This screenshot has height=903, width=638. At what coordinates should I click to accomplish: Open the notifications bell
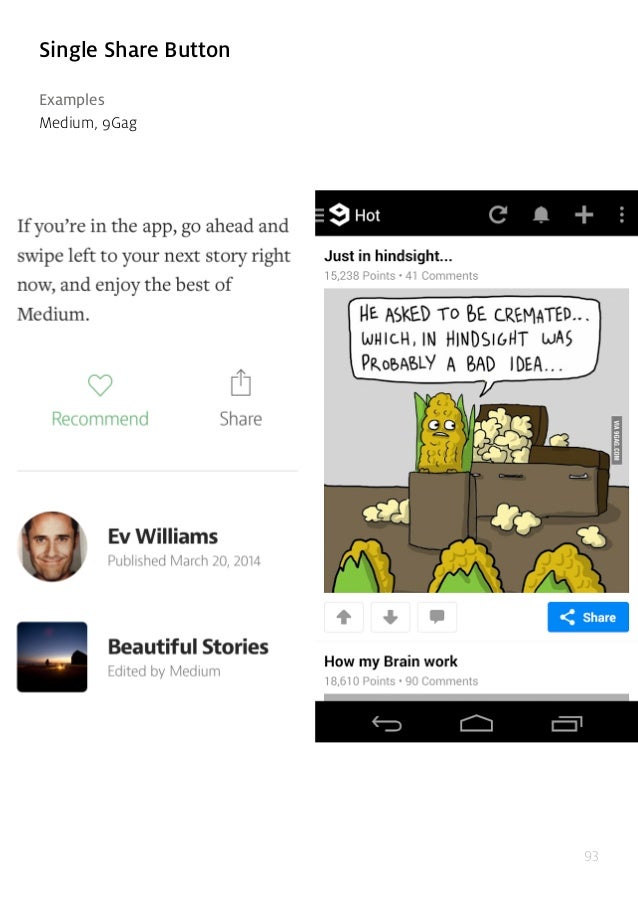[541, 215]
